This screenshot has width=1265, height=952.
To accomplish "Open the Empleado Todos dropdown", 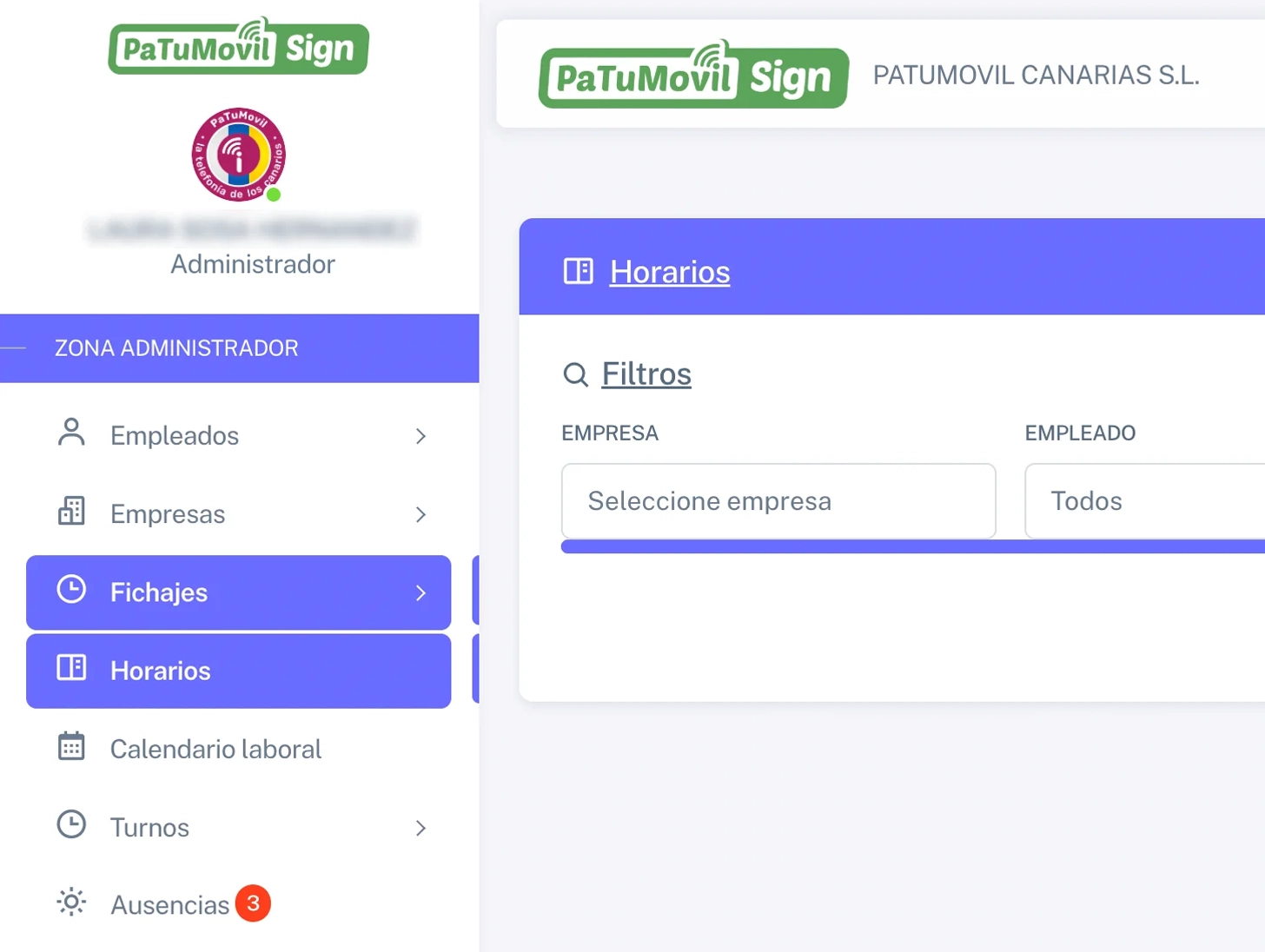I will pos(1143,501).
